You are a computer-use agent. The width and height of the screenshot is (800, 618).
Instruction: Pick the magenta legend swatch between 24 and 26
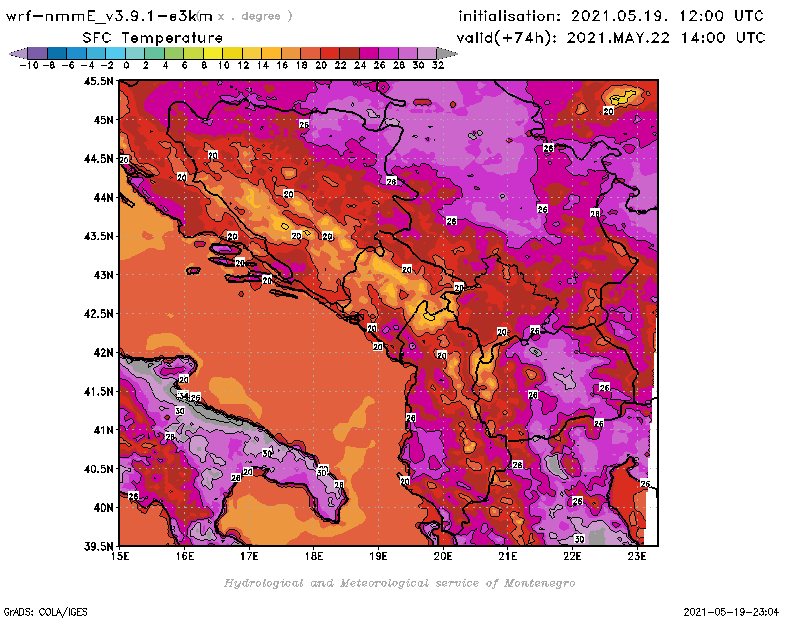[x=368, y=54]
